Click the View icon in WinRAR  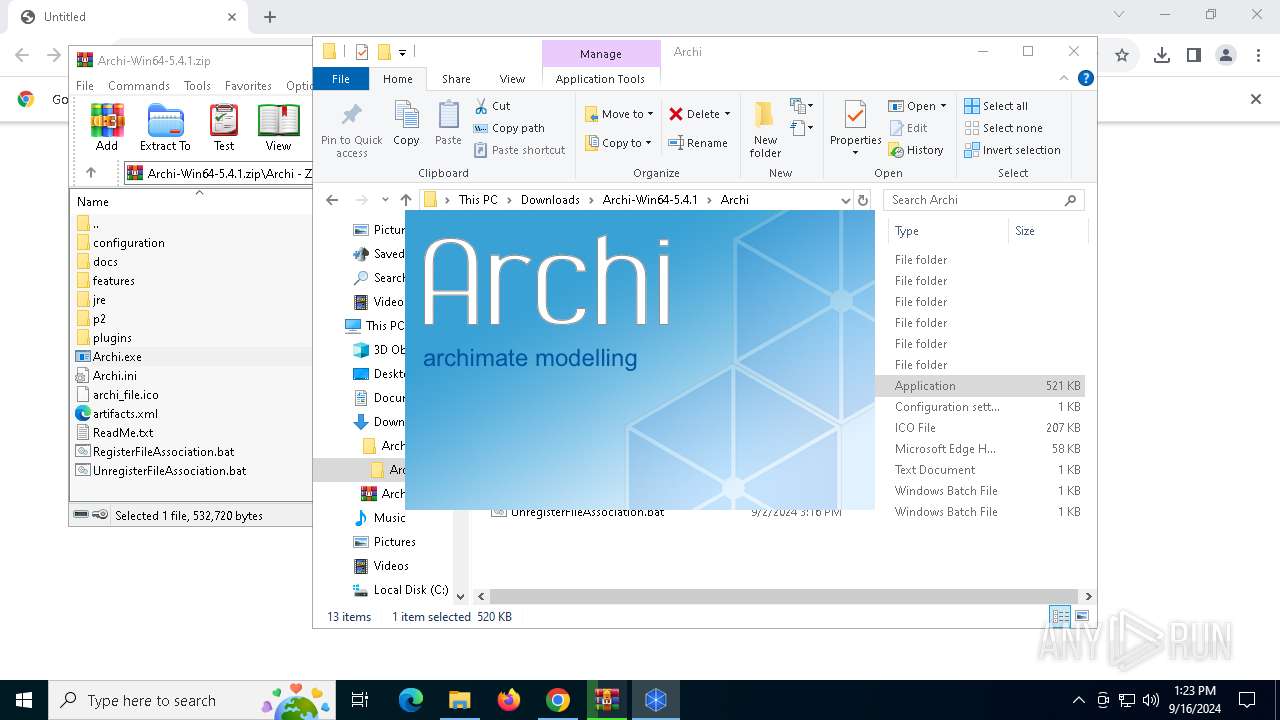[x=278, y=127]
